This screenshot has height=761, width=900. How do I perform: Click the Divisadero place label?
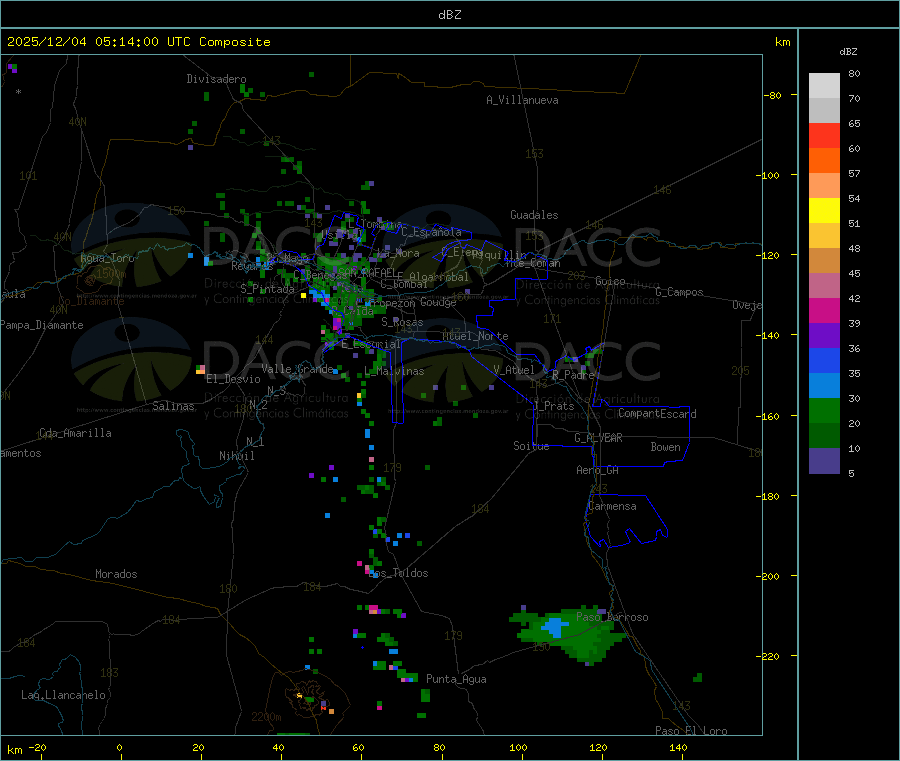point(216,79)
